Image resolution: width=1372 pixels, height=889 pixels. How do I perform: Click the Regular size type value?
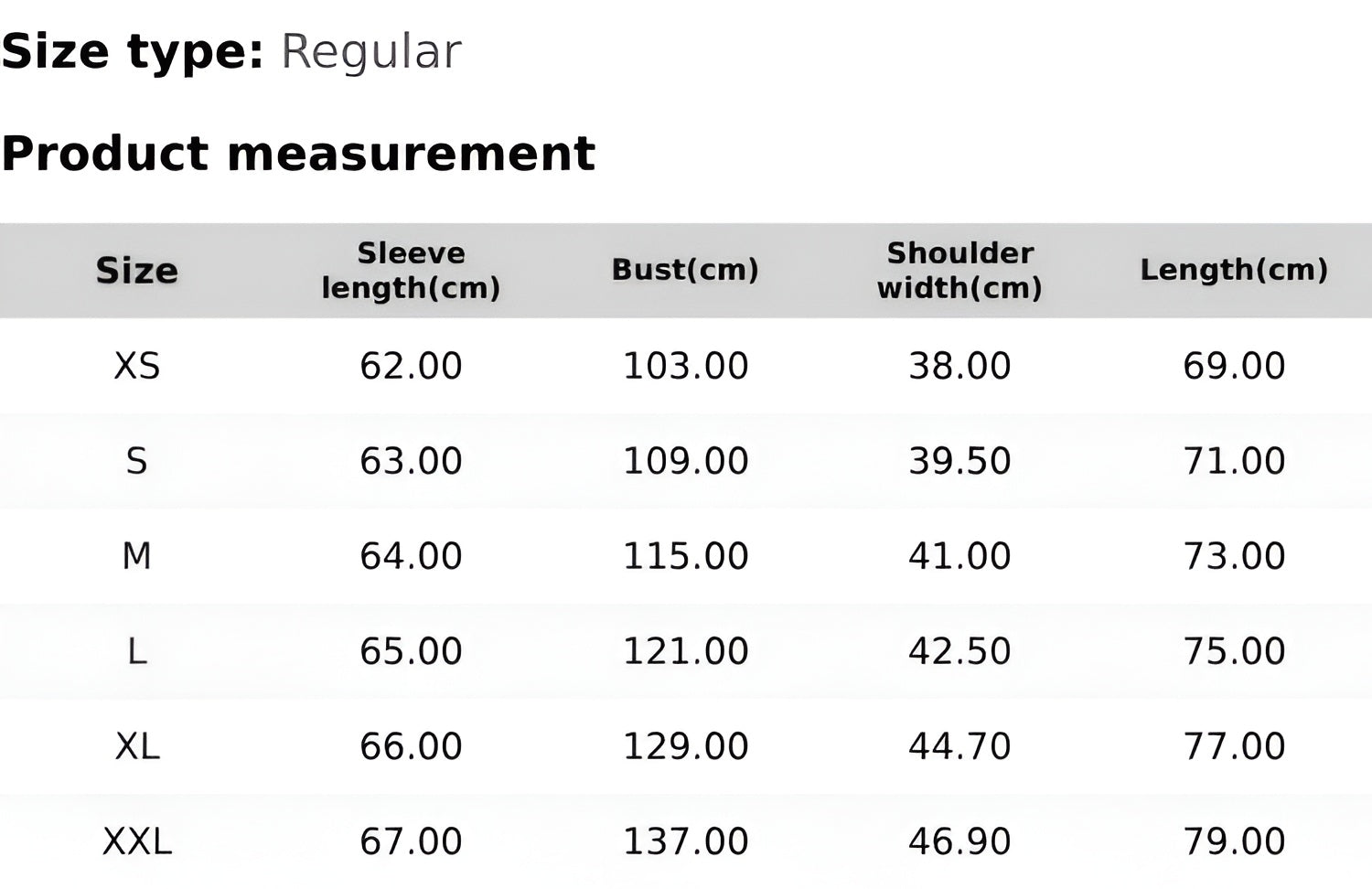pyautogui.click(x=370, y=51)
